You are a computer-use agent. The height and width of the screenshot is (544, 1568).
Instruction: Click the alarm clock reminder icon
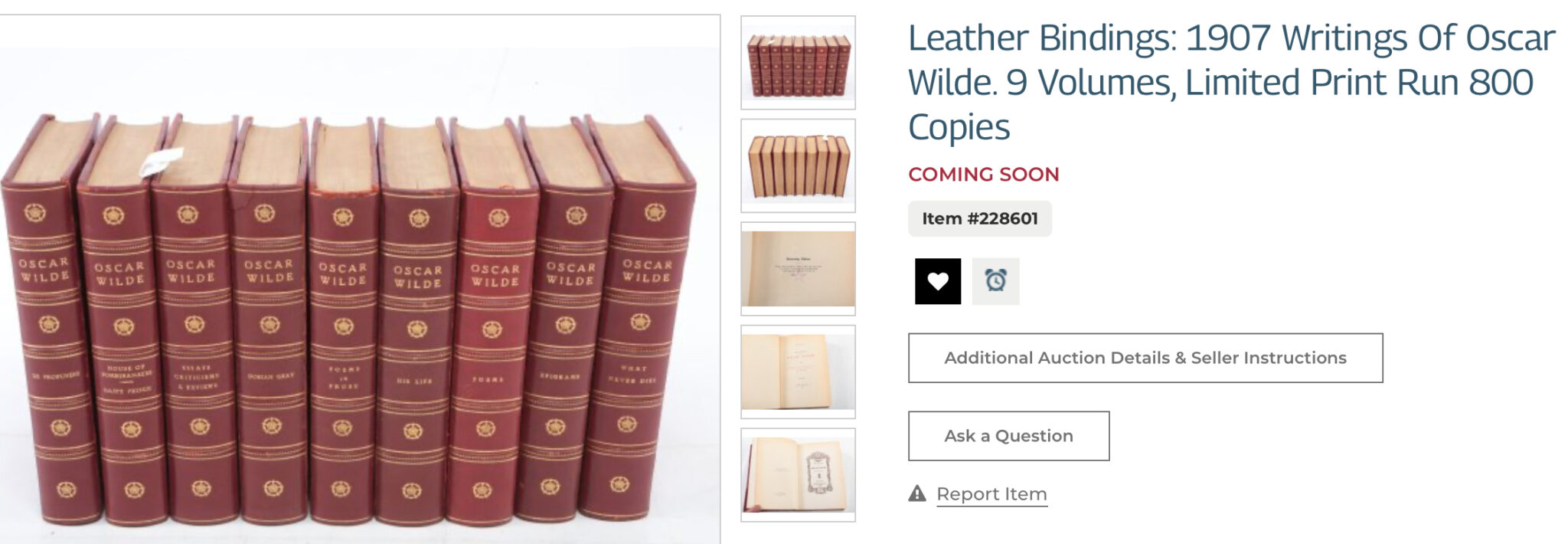coord(995,281)
